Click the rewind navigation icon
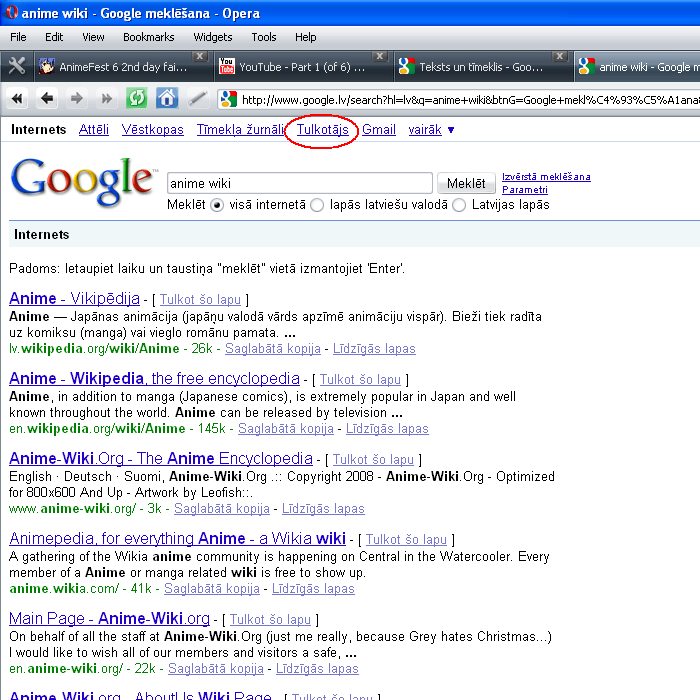 (x=17, y=98)
